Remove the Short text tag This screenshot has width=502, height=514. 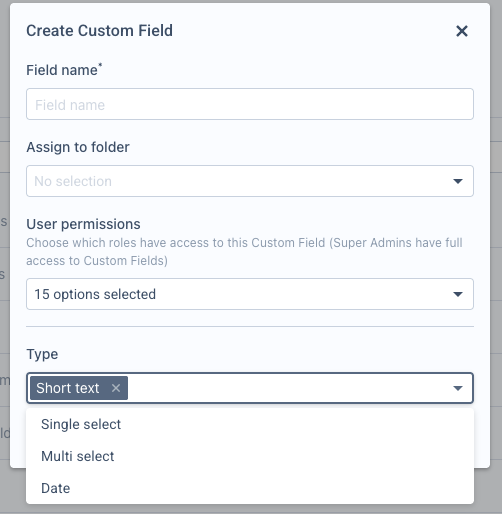(x=116, y=388)
